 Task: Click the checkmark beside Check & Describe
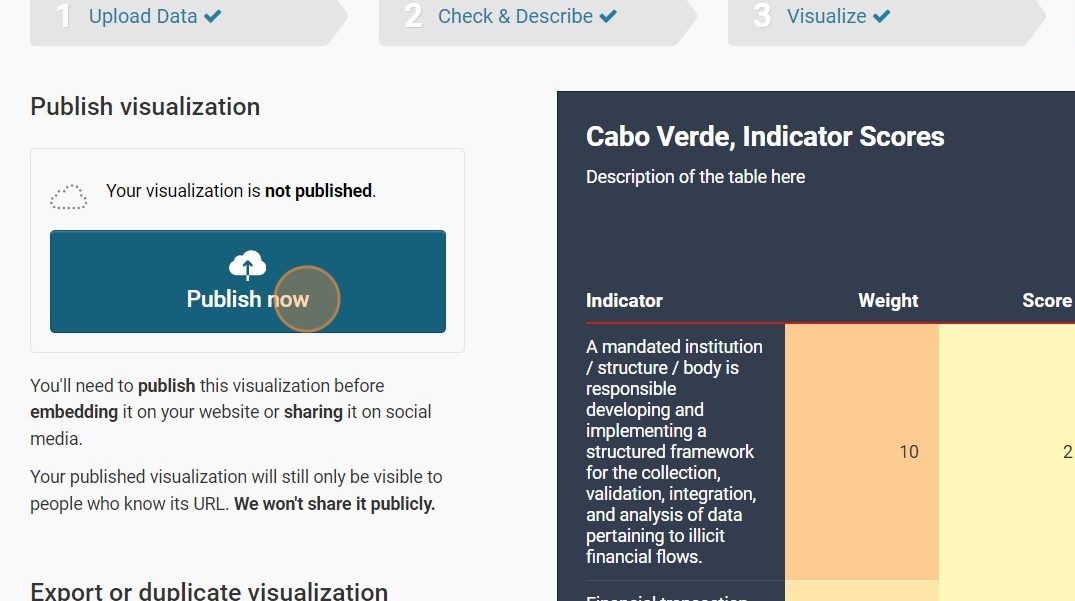pos(608,16)
